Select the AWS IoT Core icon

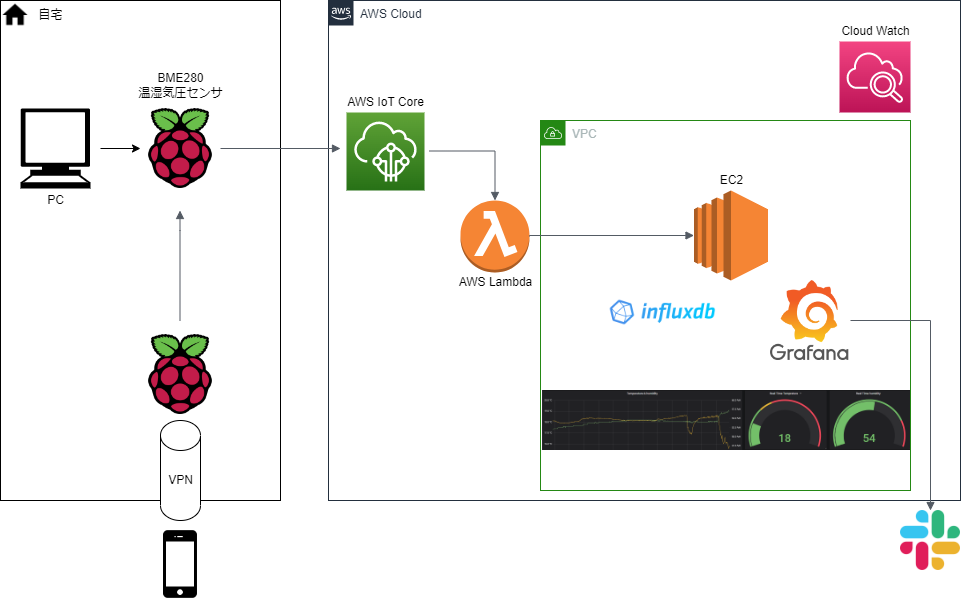click(x=386, y=151)
